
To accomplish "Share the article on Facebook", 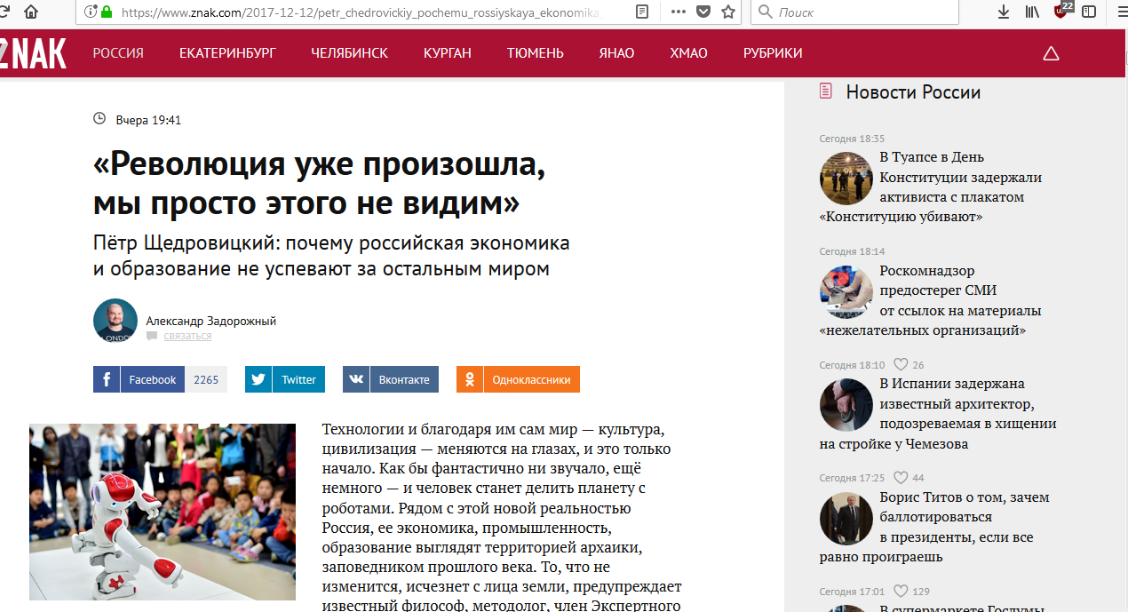I will pos(139,380).
